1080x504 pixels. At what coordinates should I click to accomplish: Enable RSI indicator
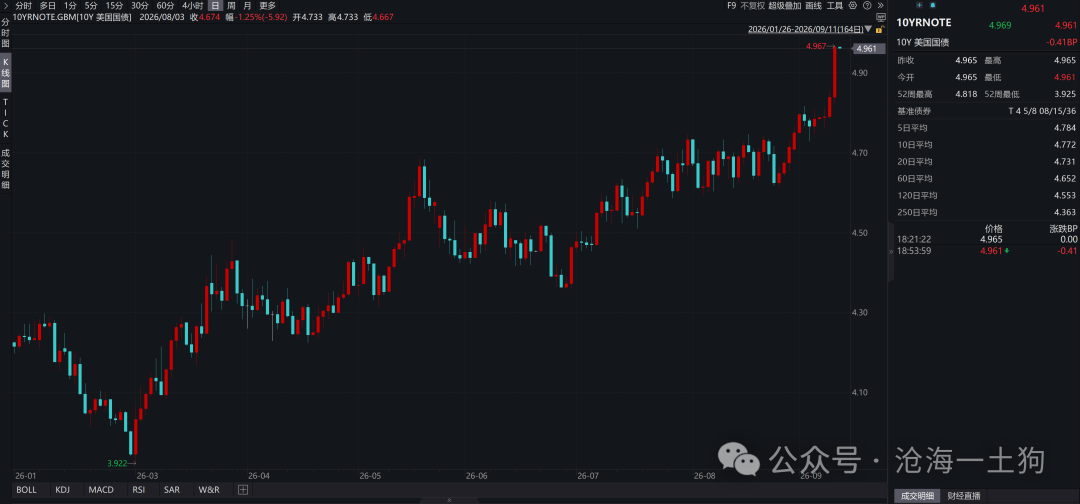(138, 490)
